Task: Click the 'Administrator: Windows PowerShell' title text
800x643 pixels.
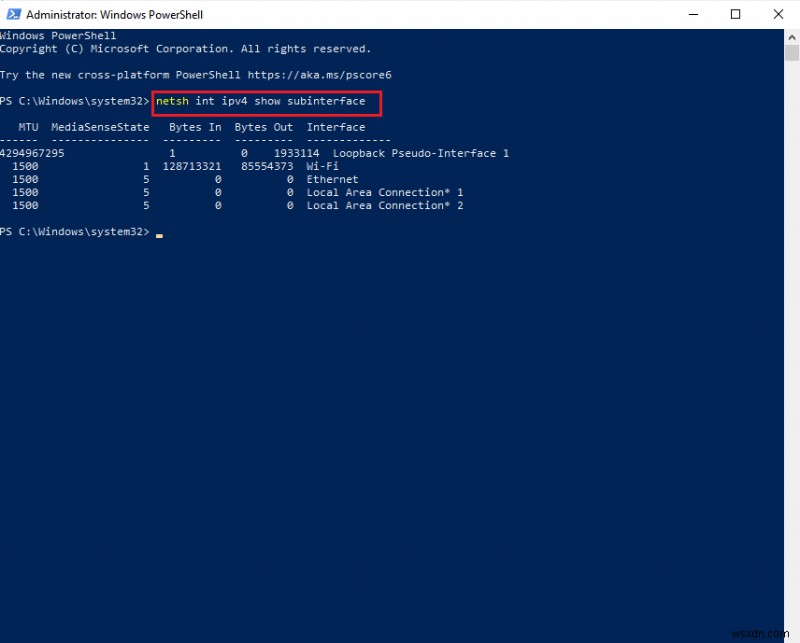Action: 114,15
